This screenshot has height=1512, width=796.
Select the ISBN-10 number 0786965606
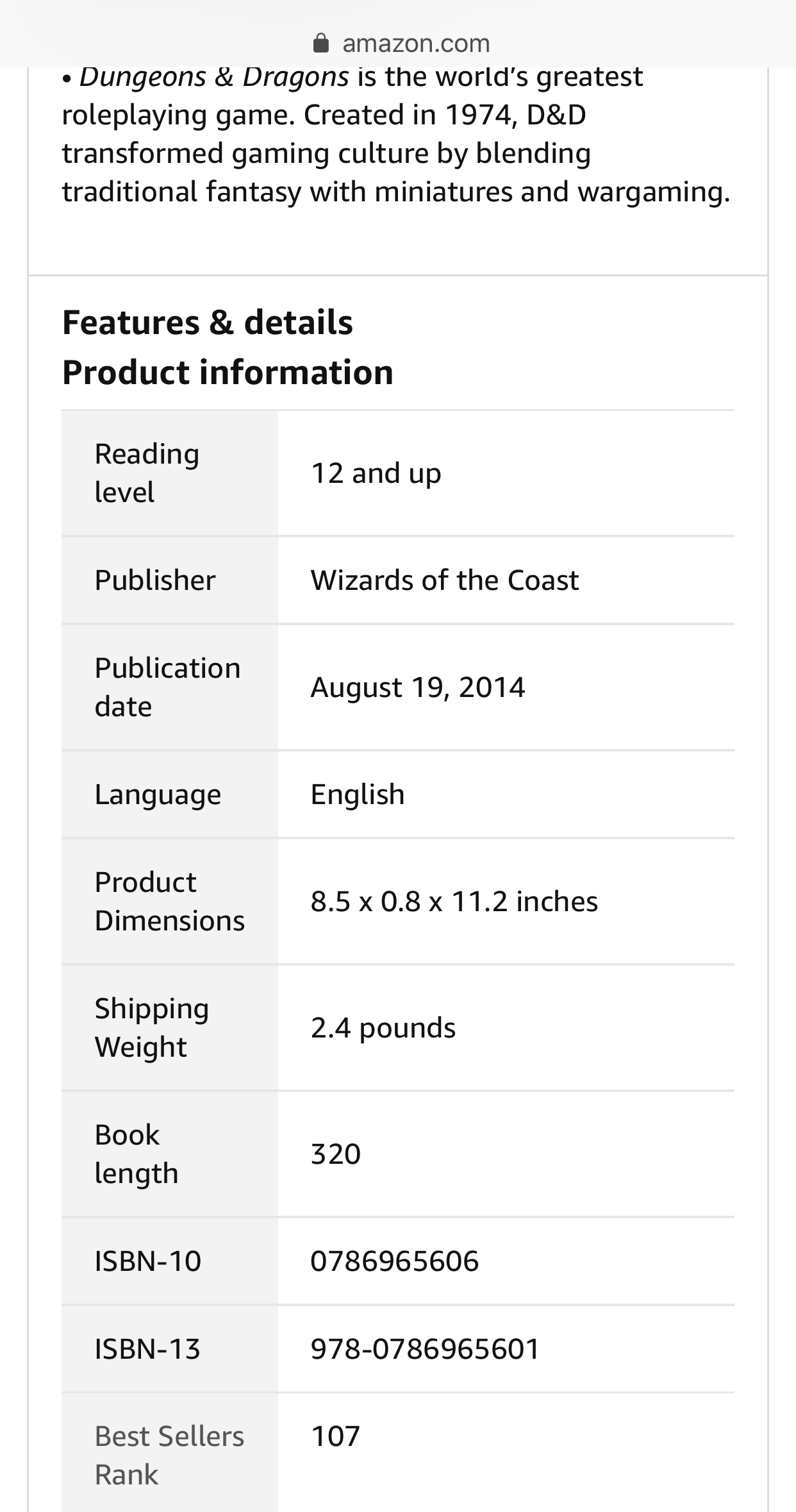pyautogui.click(x=395, y=1261)
